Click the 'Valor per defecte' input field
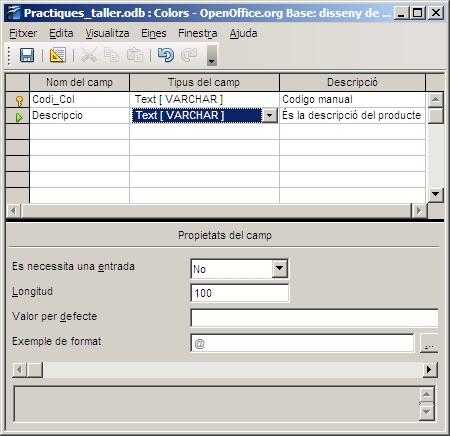 314,318
